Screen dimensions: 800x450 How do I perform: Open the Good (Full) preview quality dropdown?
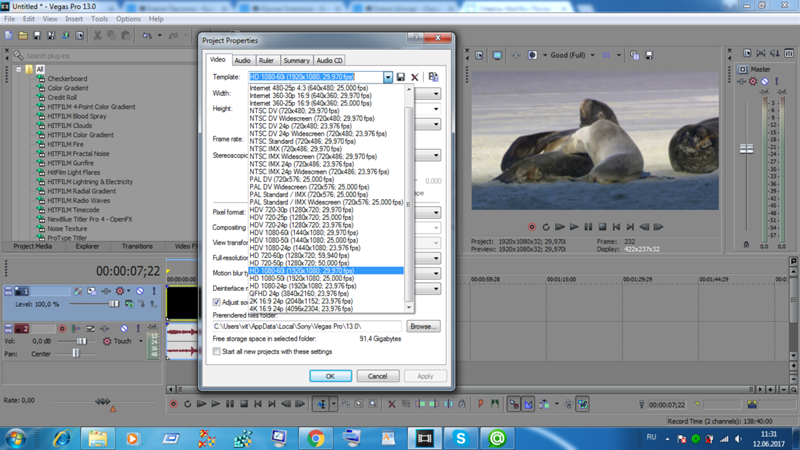592,55
